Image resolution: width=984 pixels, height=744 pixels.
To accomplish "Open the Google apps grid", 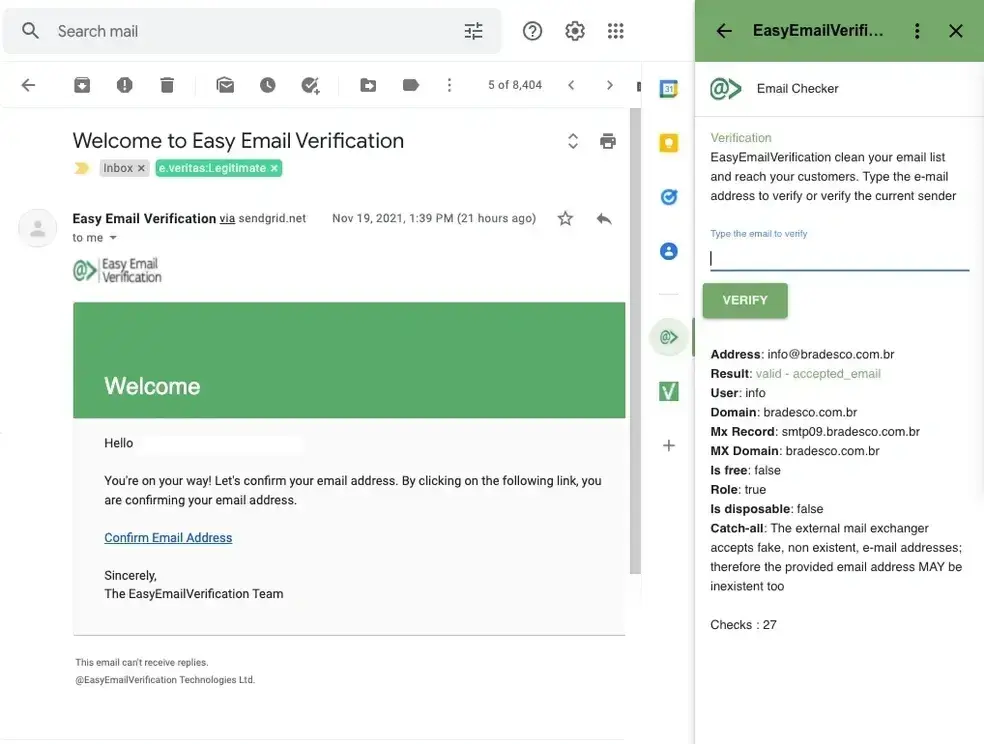I will (616, 31).
